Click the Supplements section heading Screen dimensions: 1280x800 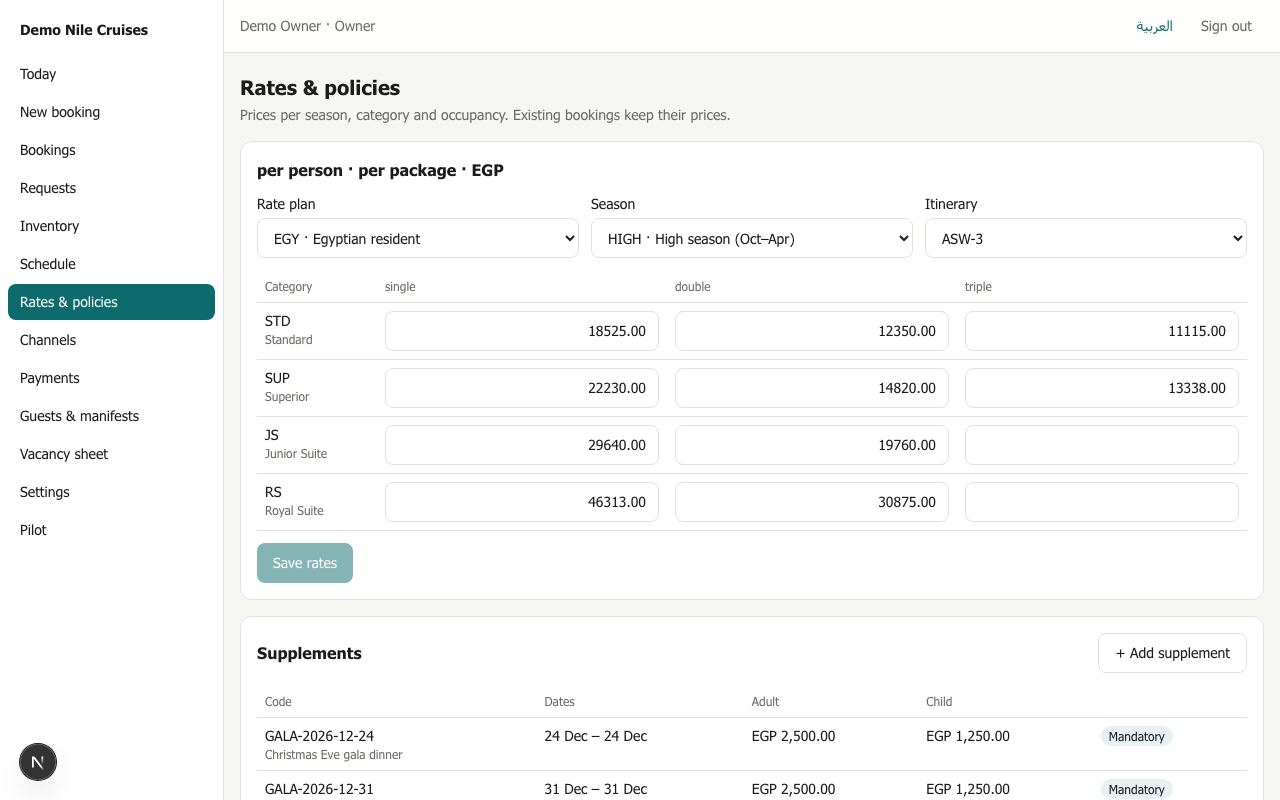pyautogui.click(x=309, y=653)
